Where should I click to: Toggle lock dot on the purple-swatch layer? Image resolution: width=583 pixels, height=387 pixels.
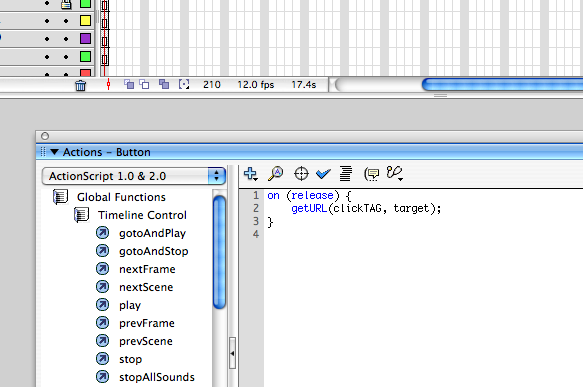pyautogui.click(x=66, y=39)
